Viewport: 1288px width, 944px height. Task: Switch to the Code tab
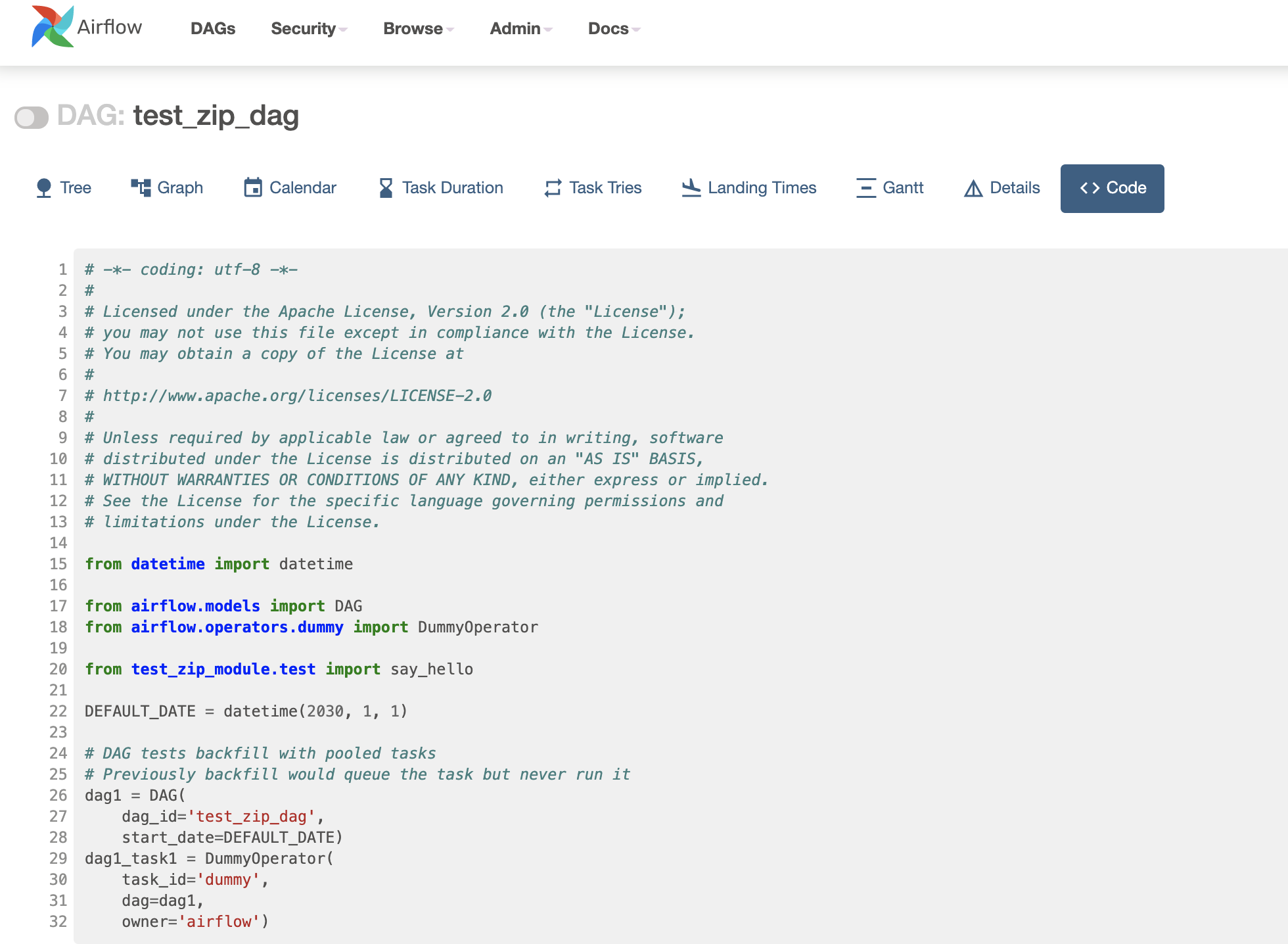[1112, 188]
